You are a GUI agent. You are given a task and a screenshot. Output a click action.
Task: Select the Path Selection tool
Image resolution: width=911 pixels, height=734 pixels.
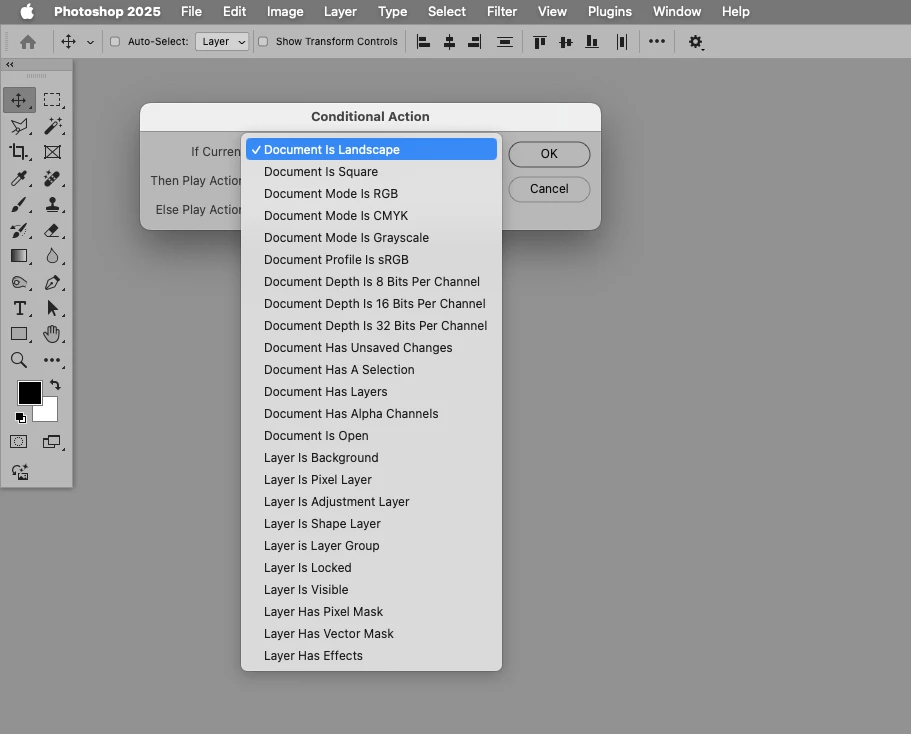(x=52, y=308)
